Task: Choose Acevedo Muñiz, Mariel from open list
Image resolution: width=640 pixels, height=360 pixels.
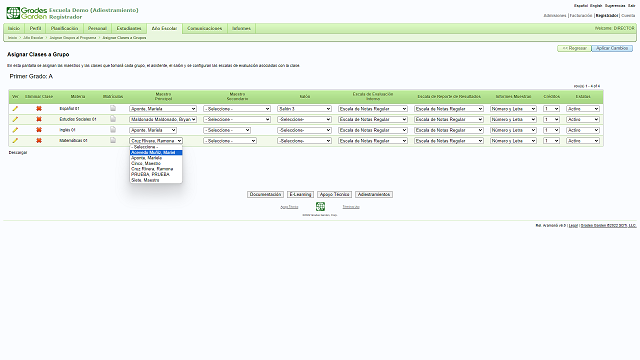Action: pos(156,153)
